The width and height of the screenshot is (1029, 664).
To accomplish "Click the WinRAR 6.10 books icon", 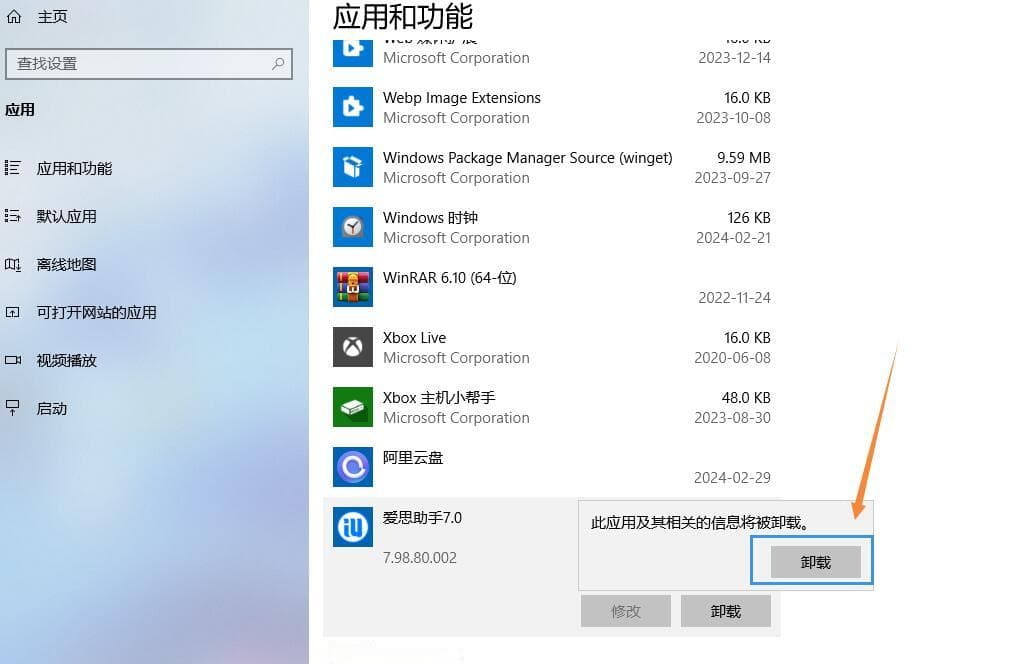I will (x=352, y=287).
